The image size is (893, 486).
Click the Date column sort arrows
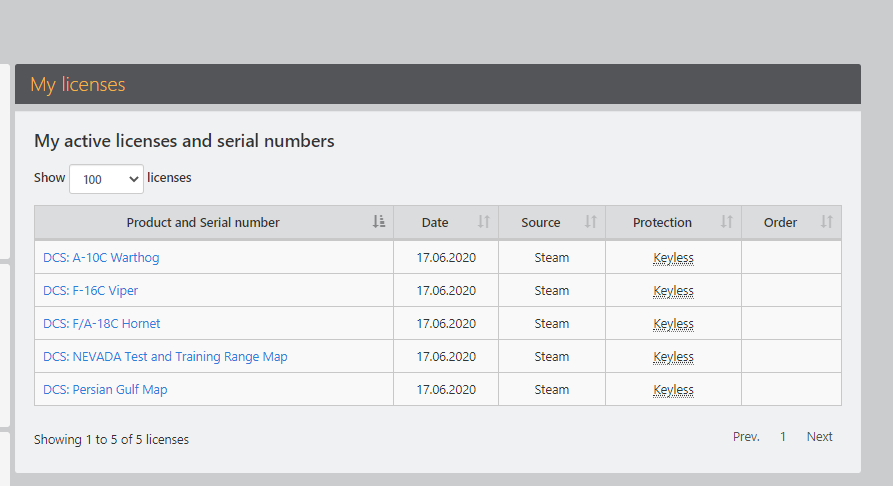(484, 222)
